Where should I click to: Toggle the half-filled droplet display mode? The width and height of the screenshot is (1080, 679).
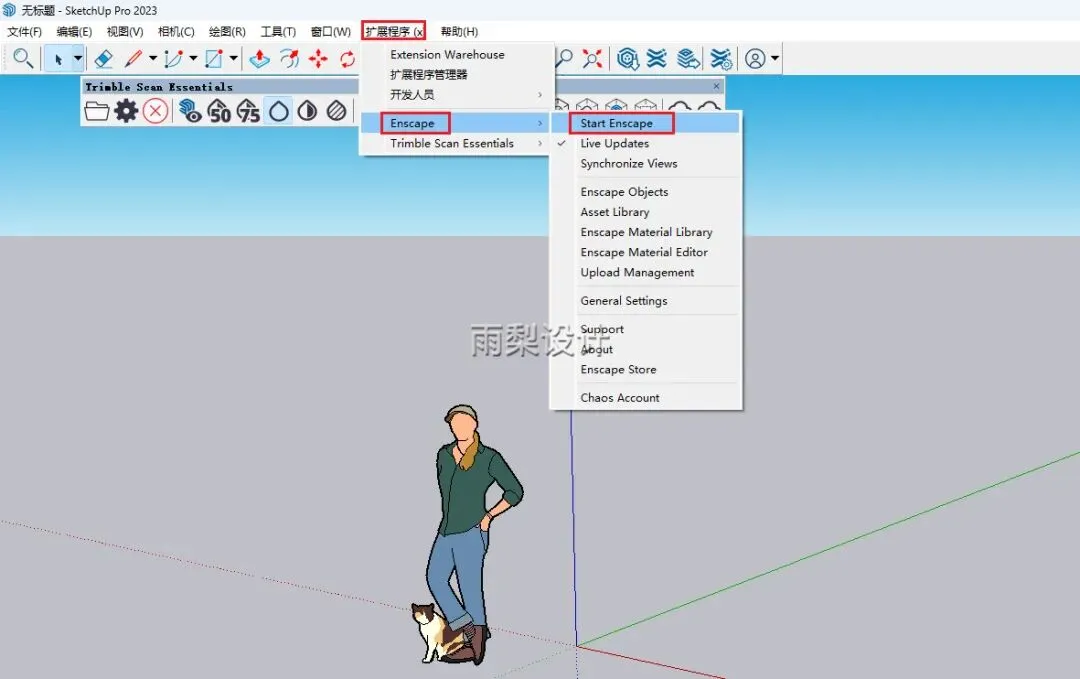click(x=308, y=111)
